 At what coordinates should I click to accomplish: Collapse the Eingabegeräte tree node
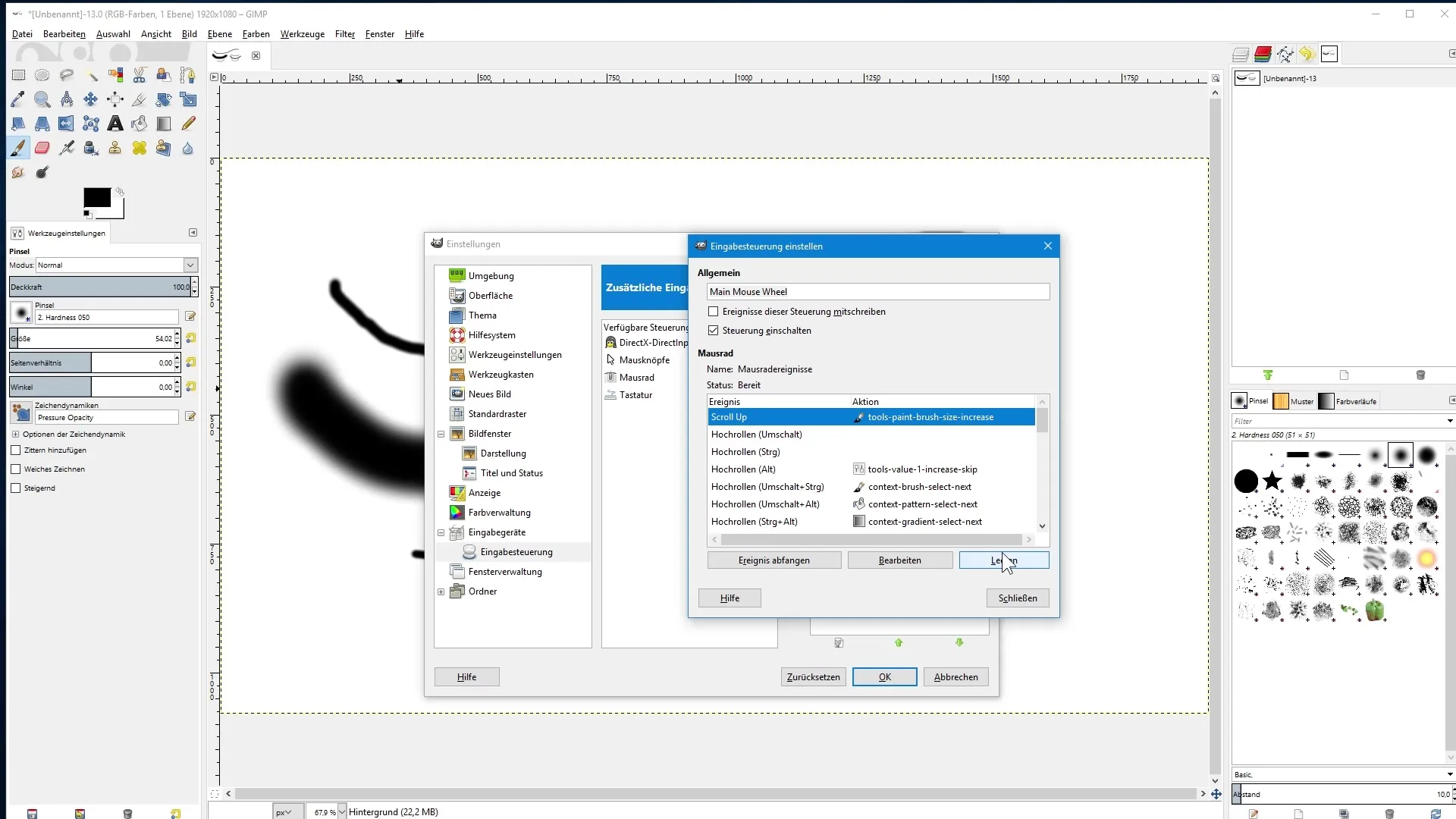pos(441,533)
